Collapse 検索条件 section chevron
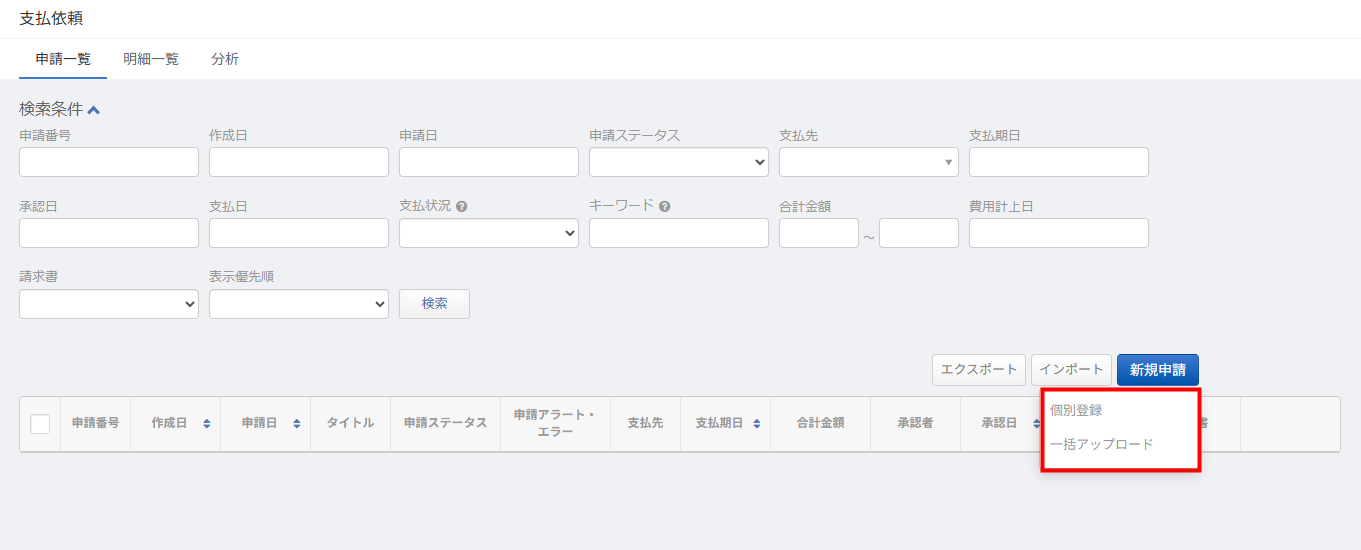 point(94,110)
